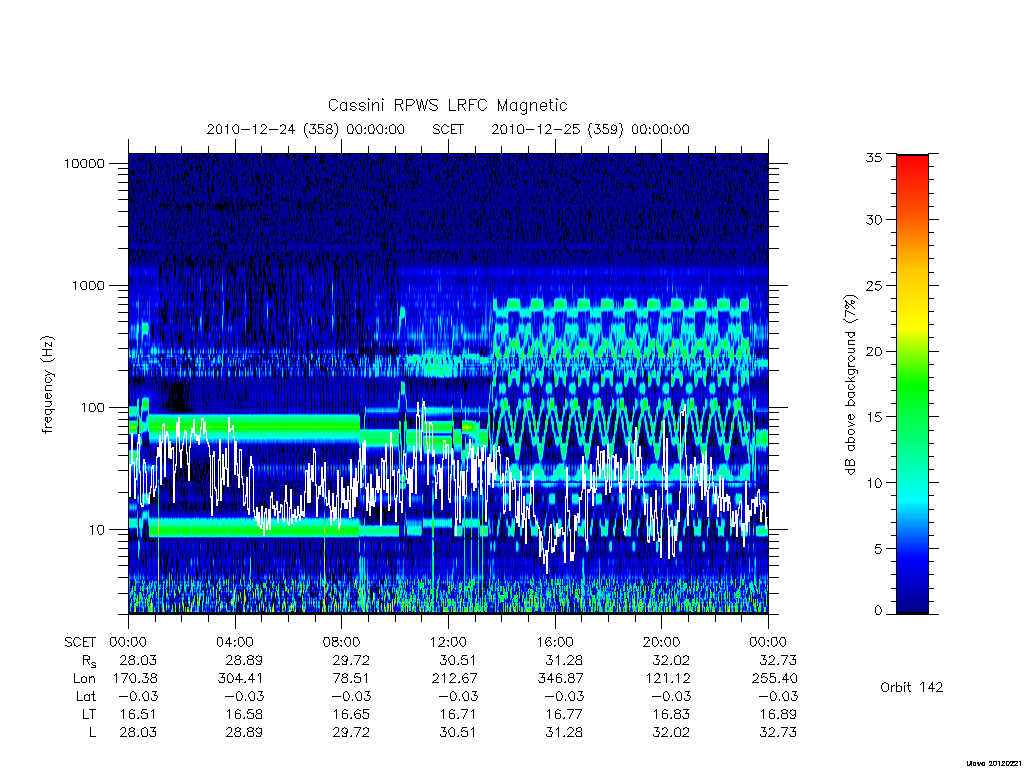Click the 04:00 SCET time label
The width and height of the screenshot is (1024, 768).
tap(235, 642)
